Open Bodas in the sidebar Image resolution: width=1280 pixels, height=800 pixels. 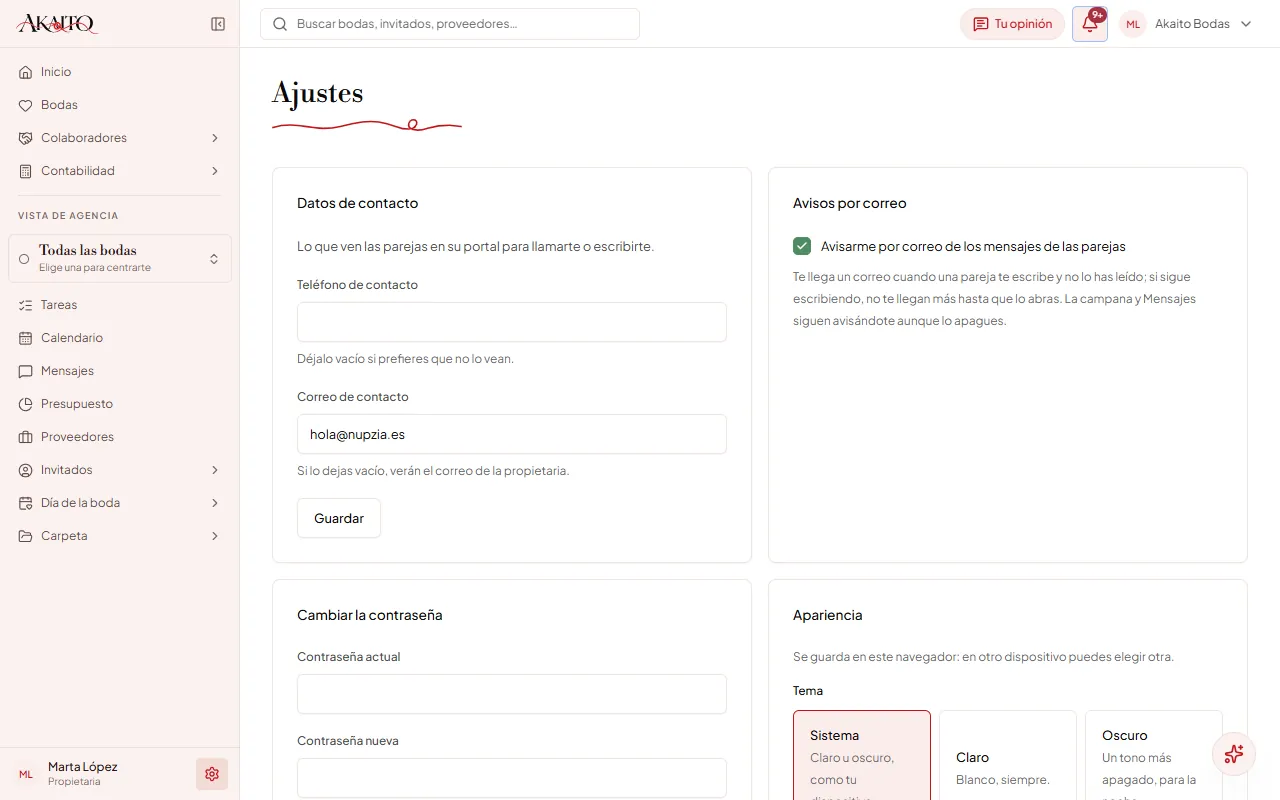point(120,105)
